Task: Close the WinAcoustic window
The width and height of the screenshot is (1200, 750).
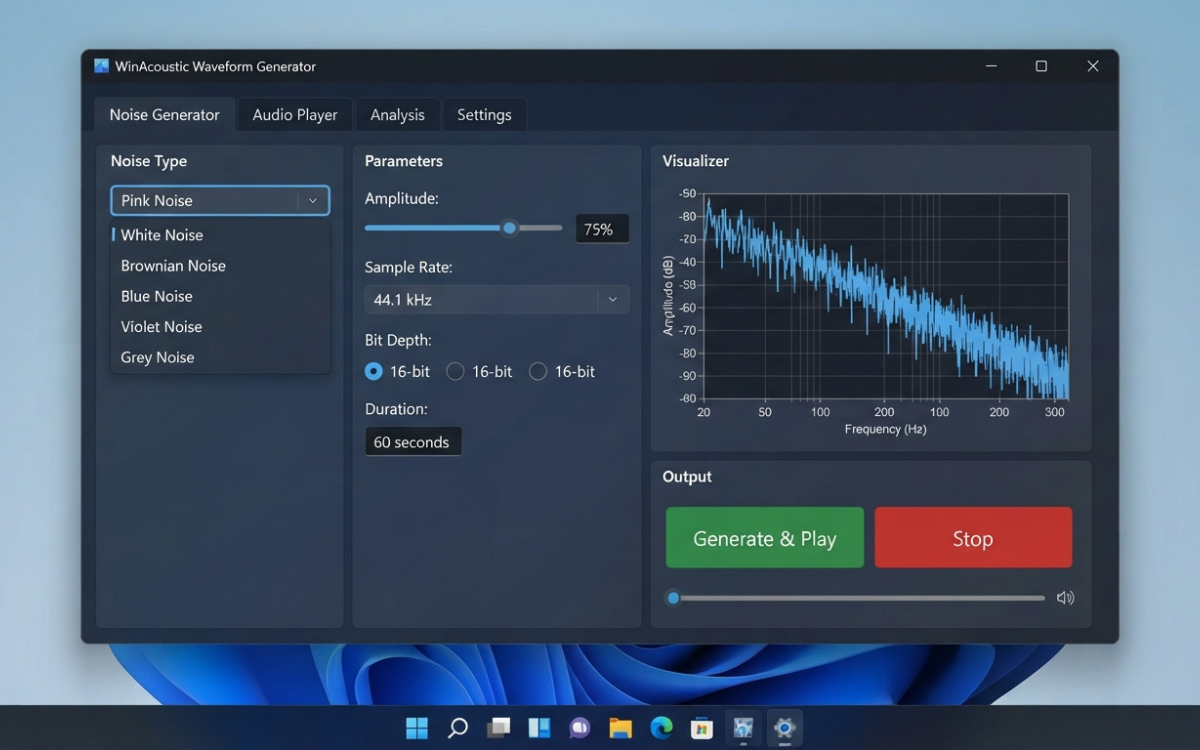Action: point(1093,66)
